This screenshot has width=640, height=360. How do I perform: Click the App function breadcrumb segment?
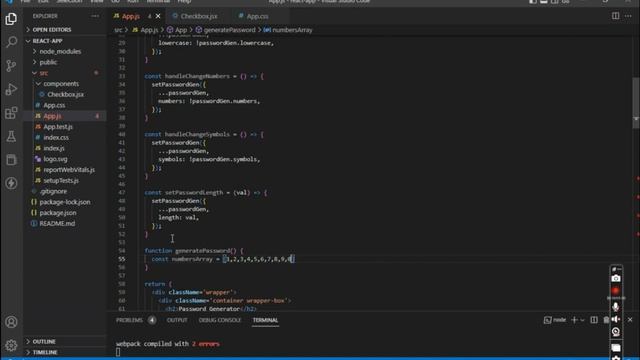180,30
